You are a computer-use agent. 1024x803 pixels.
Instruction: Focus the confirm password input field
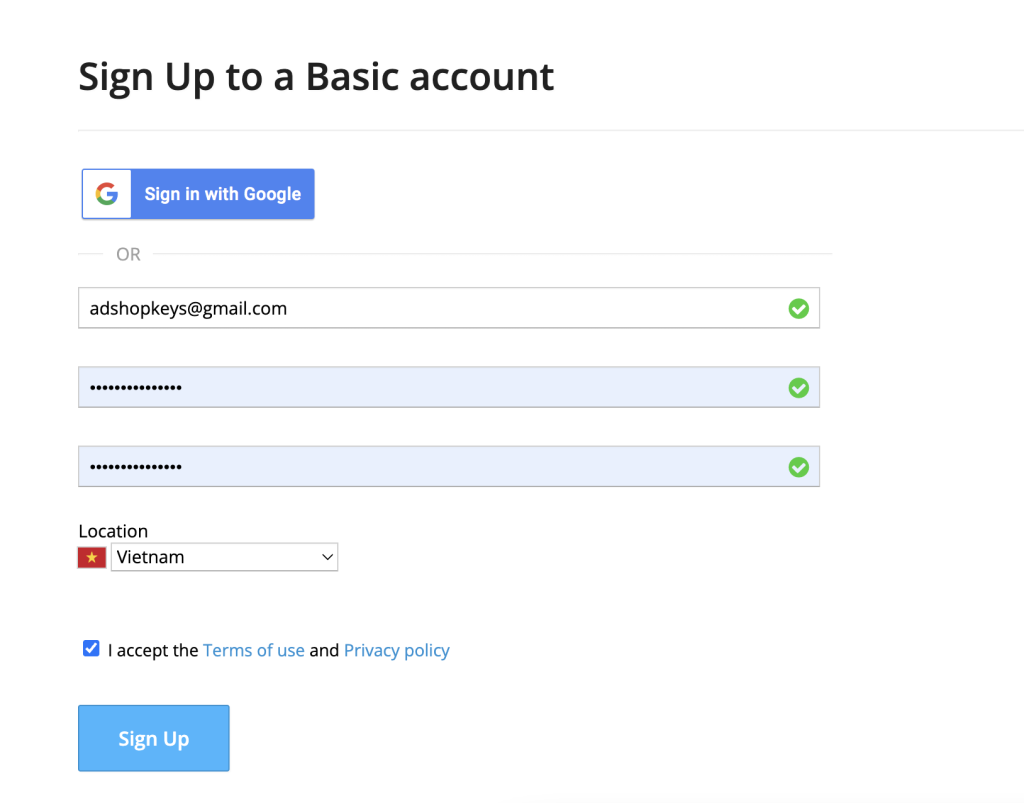pos(449,466)
